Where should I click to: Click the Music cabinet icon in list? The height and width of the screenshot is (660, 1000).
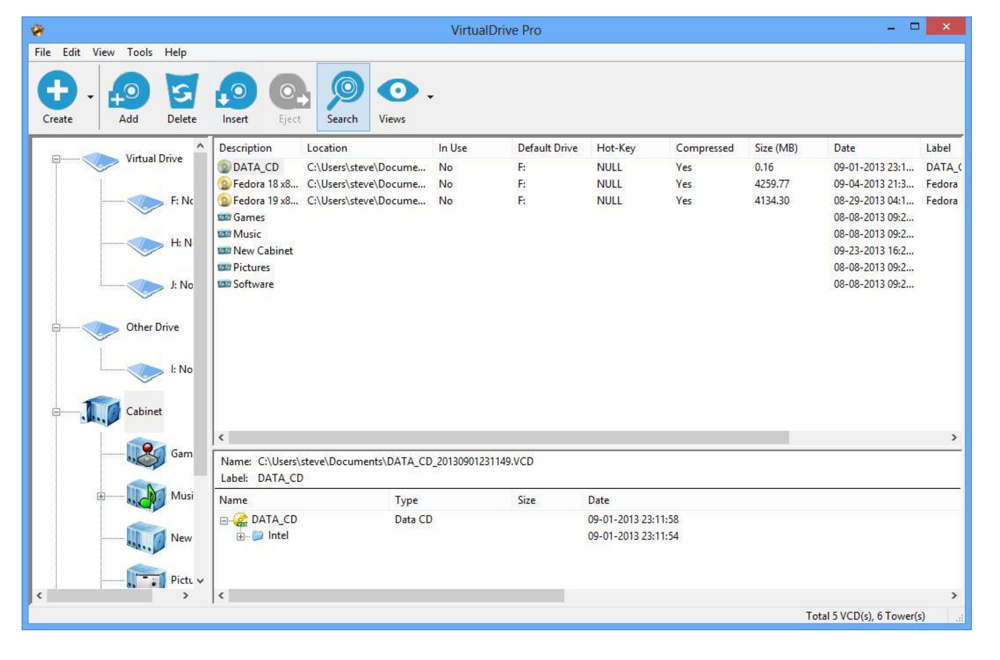point(224,234)
